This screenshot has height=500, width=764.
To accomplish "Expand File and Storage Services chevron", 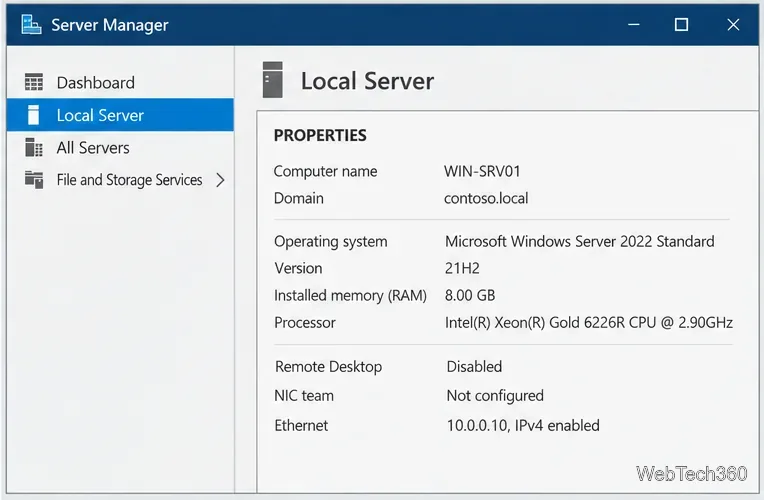I will 220,180.
